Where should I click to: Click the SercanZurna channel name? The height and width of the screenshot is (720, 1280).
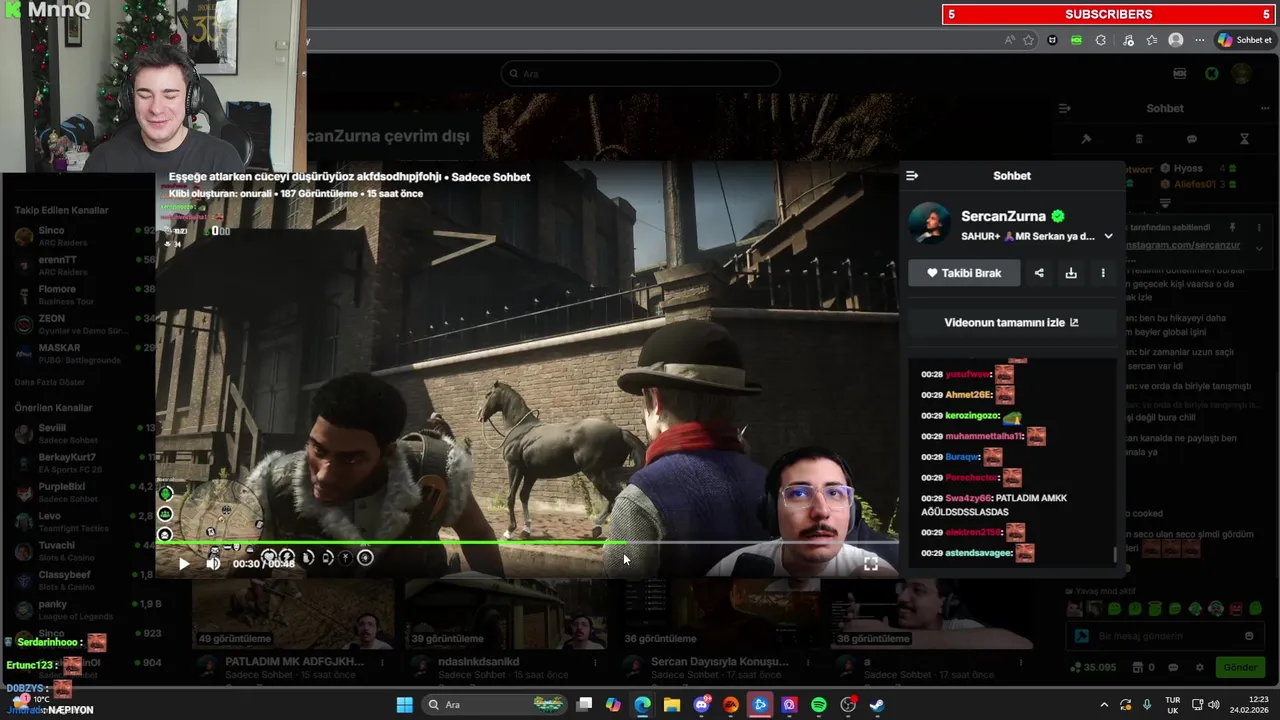(1003, 216)
